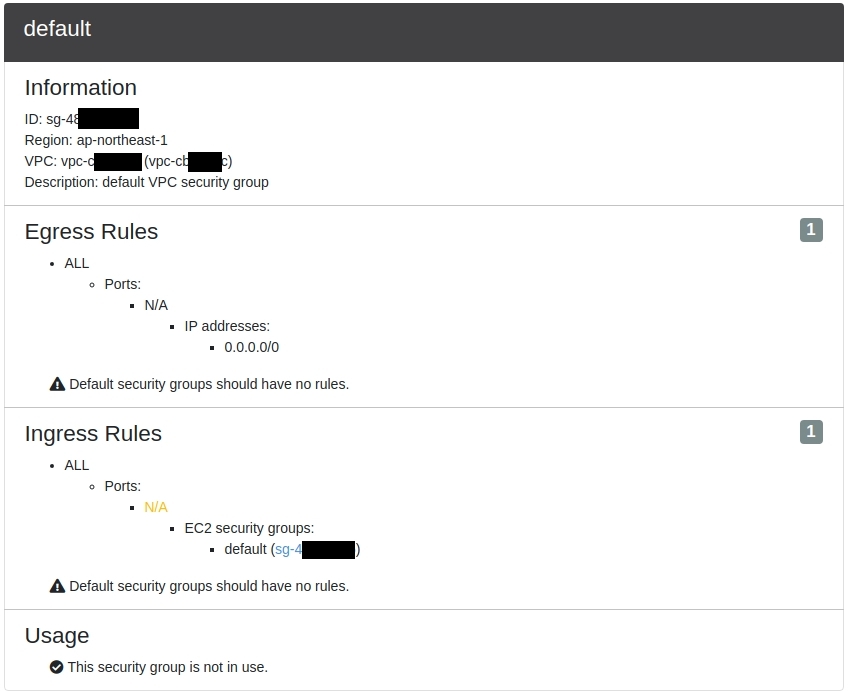Select the ALL entry under Ingress Rules
Viewport: 848px width, 696px height.
click(x=77, y=465)
